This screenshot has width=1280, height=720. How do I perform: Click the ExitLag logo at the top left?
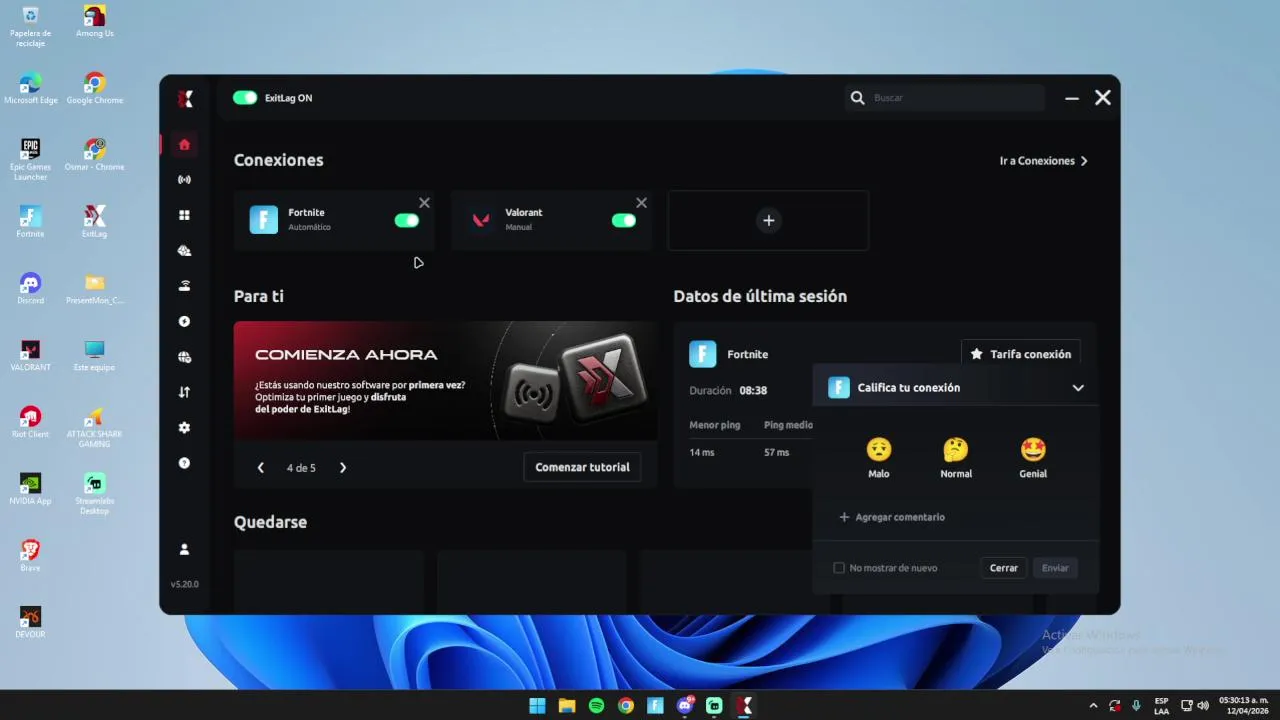(x=185, y=98)
